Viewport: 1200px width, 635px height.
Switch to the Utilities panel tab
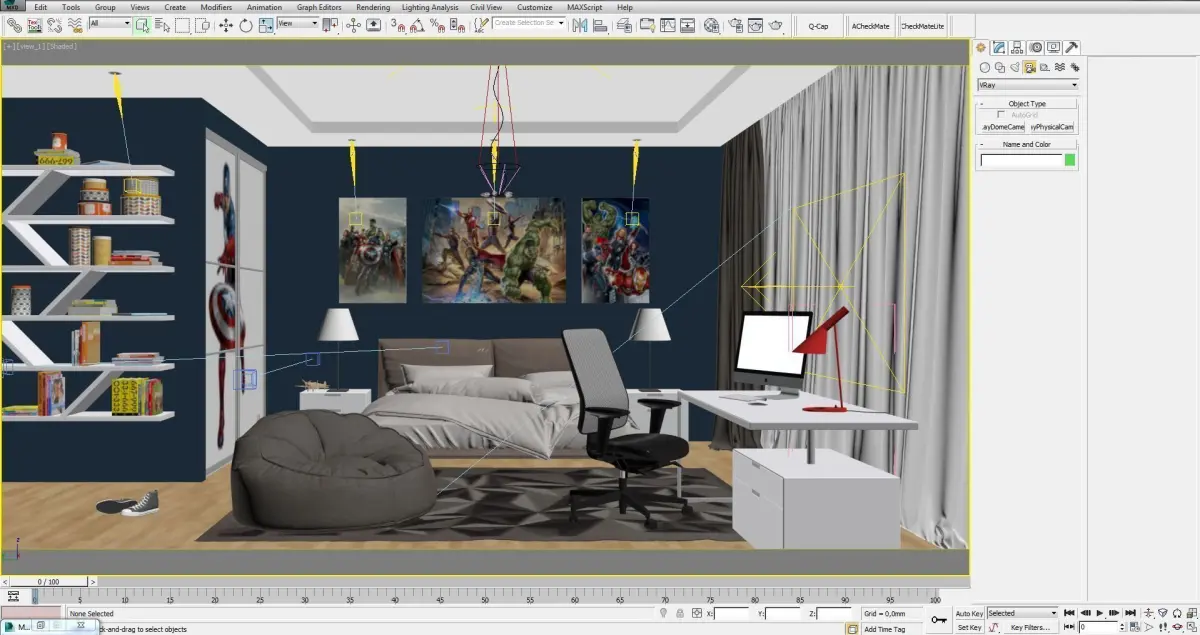coord(1072,47)
